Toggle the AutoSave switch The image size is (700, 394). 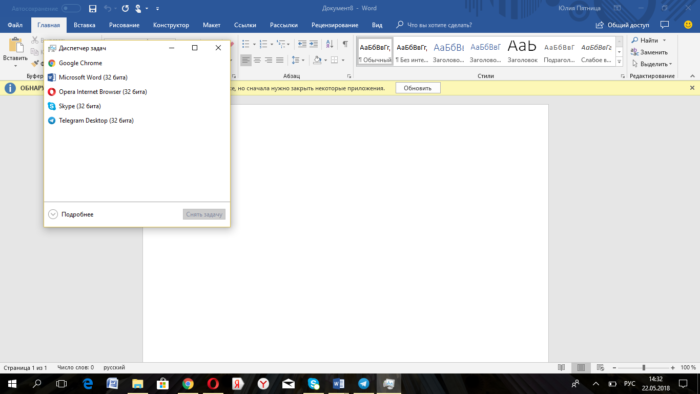coord(71,8)
